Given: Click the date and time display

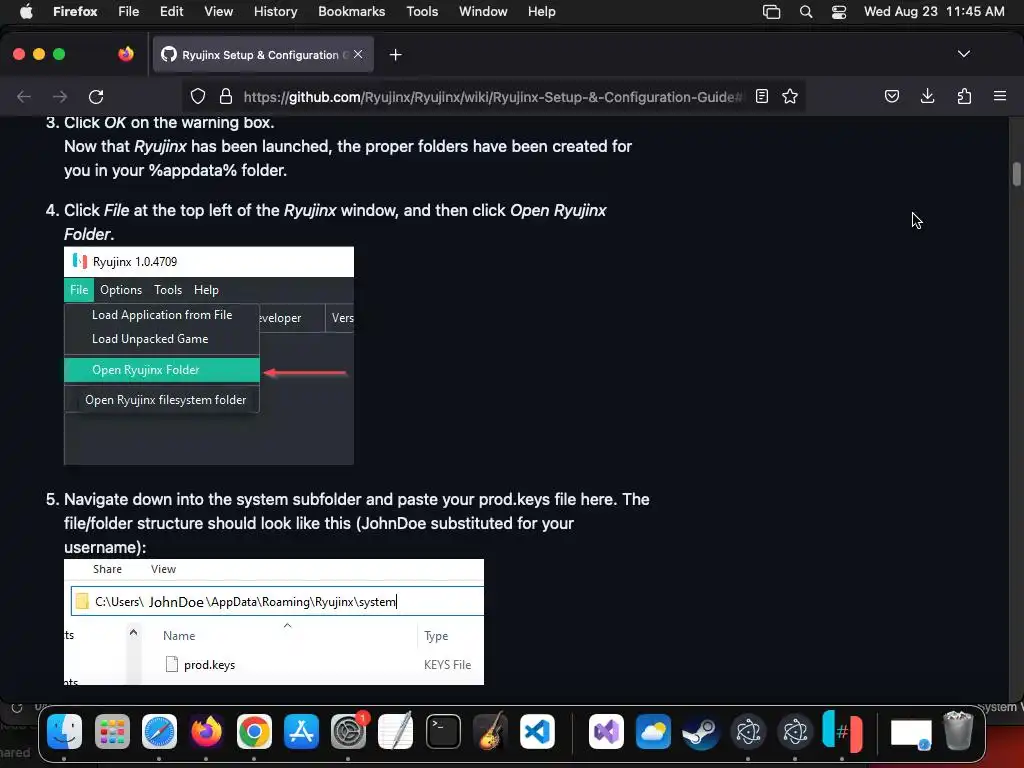Looking at the screenshot, I should tap(934, 12).
